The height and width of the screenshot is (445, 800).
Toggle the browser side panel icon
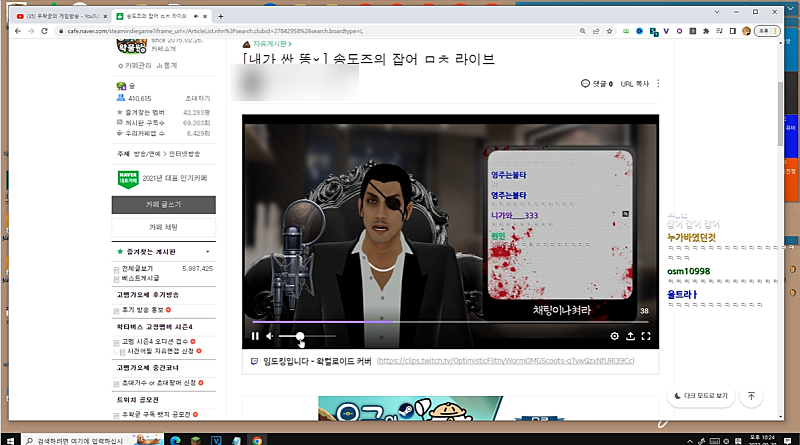click(733, 31)
